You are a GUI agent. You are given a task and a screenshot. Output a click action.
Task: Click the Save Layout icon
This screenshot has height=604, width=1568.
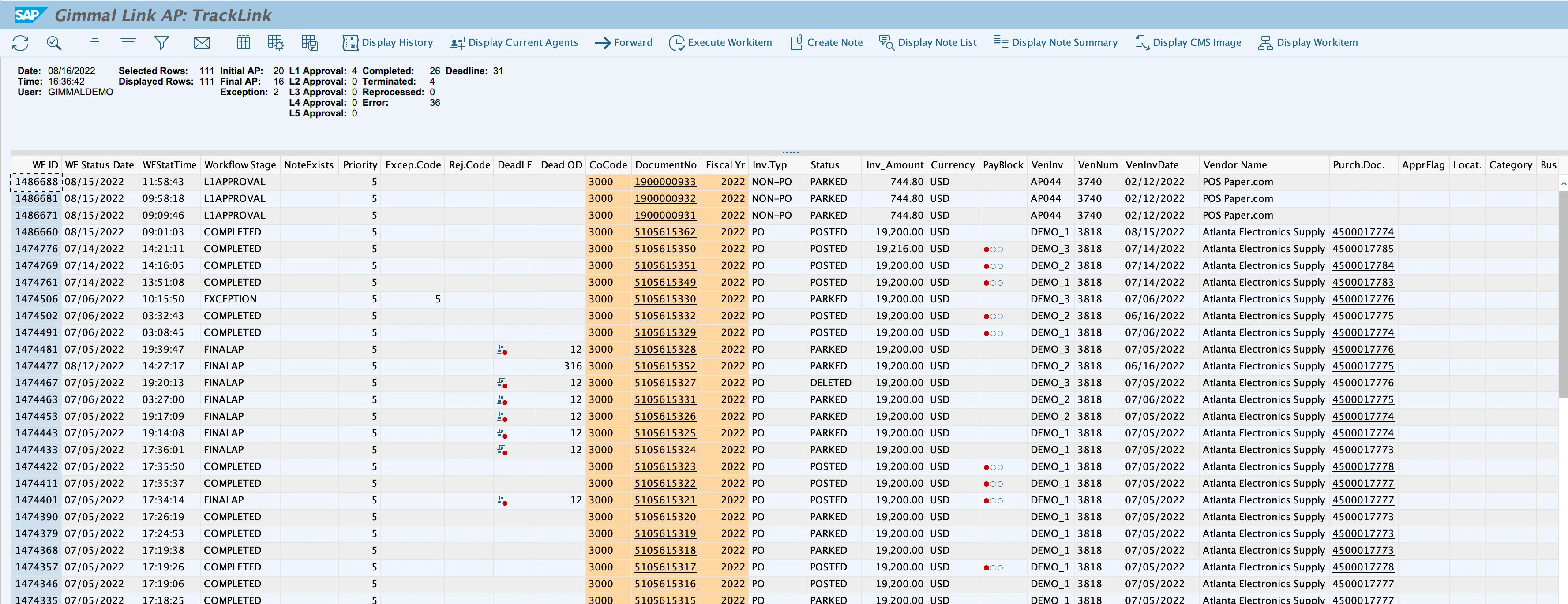coord(309,43)
